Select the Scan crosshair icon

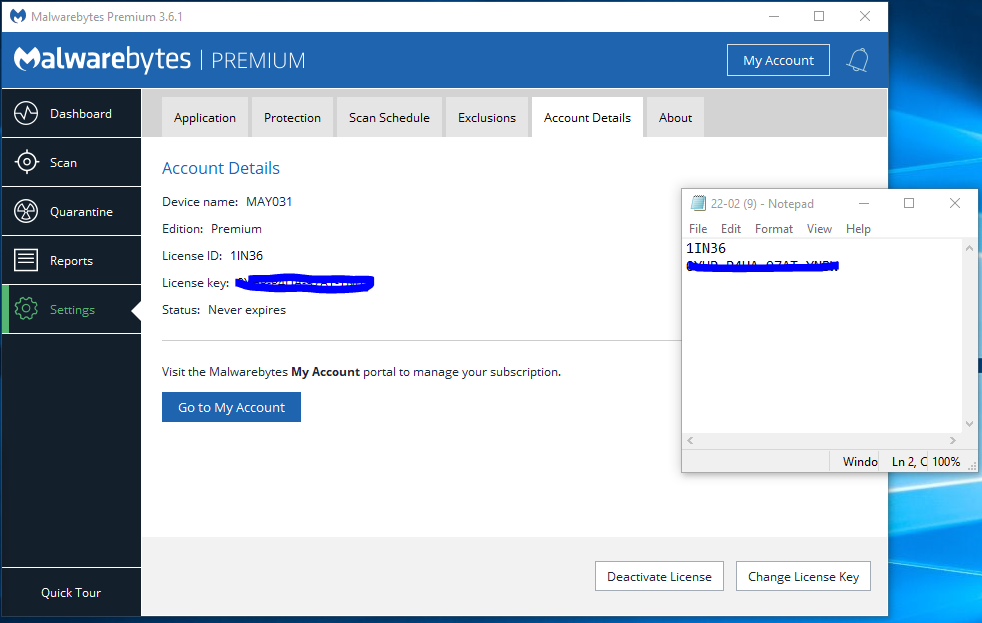tap(26, 162)
